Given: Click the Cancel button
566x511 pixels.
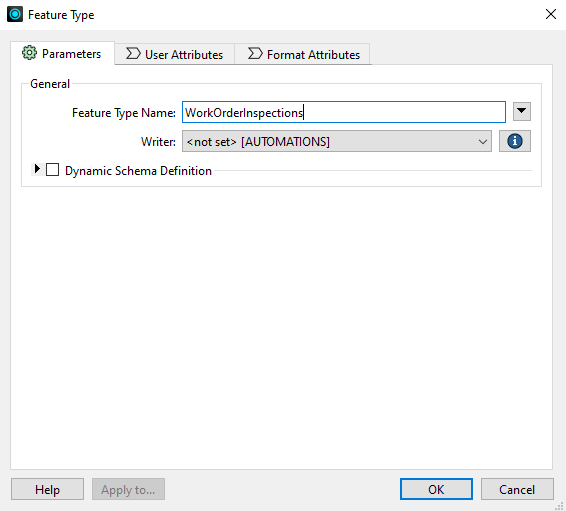Looking at the screenshot, I should pyautogui.click(x=517, y=489).
